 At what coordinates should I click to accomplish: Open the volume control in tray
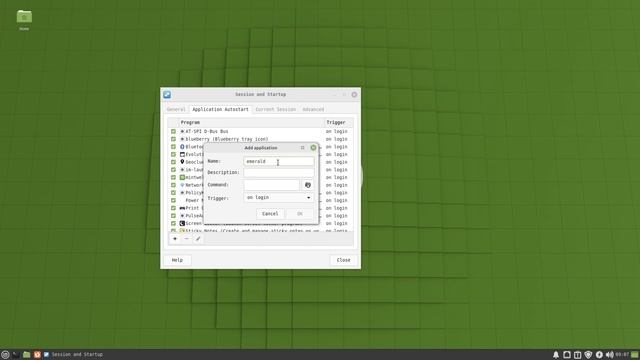click(x=610, y=355)
